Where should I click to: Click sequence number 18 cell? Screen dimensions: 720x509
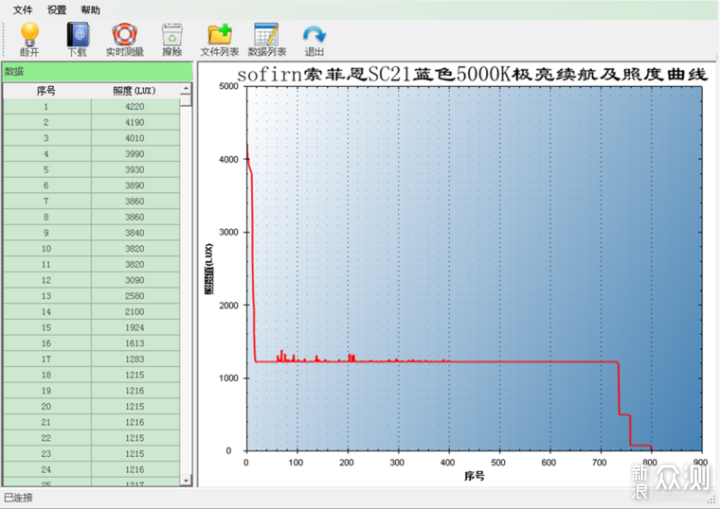click(x=46, y=375)
